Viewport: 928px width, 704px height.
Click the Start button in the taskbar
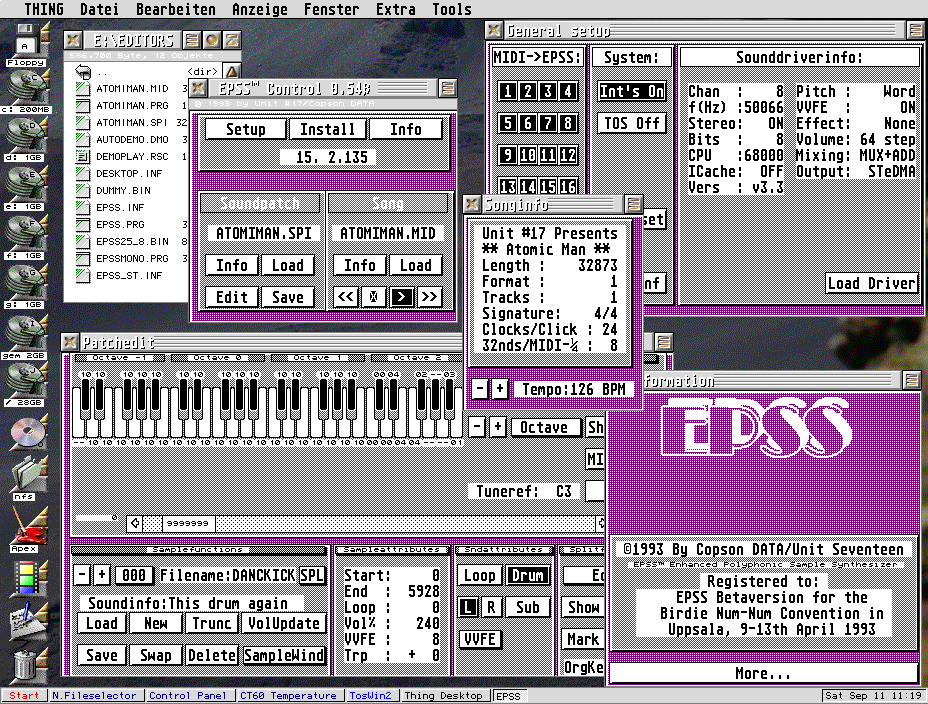point(24,696)
